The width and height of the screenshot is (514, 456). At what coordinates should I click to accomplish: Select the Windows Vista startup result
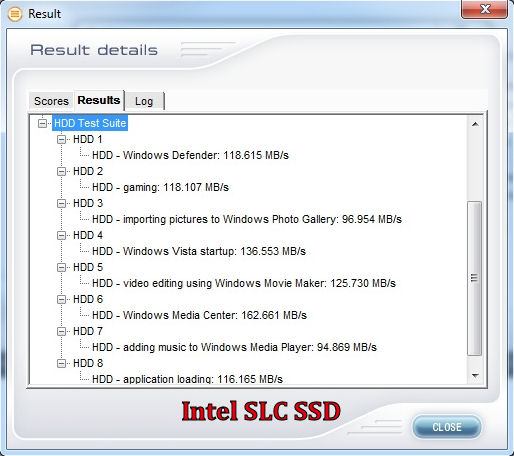click(199, 251)
